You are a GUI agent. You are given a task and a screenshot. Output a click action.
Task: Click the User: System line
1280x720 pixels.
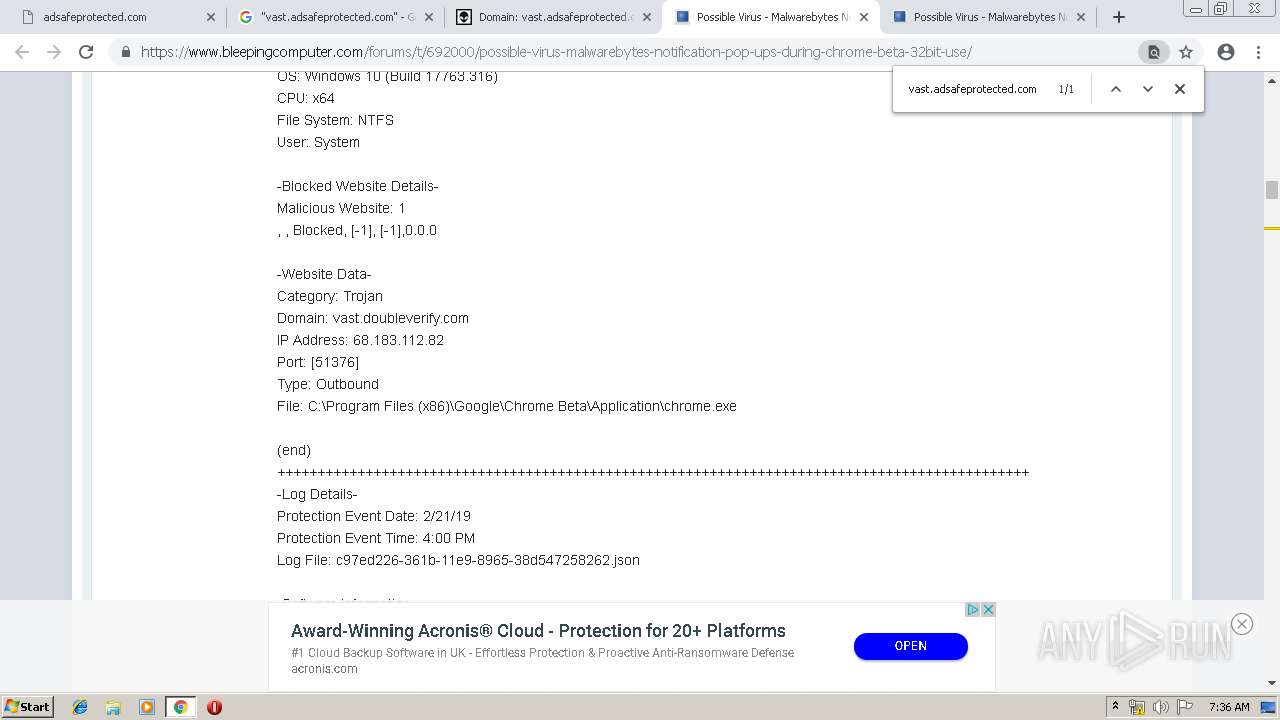[x=318, y=142]
